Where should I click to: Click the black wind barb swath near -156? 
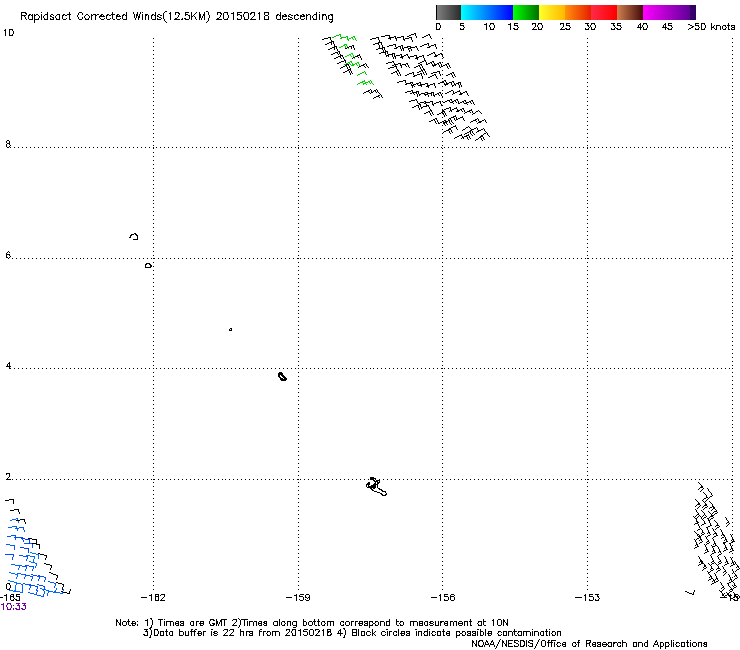coord(429,87)
